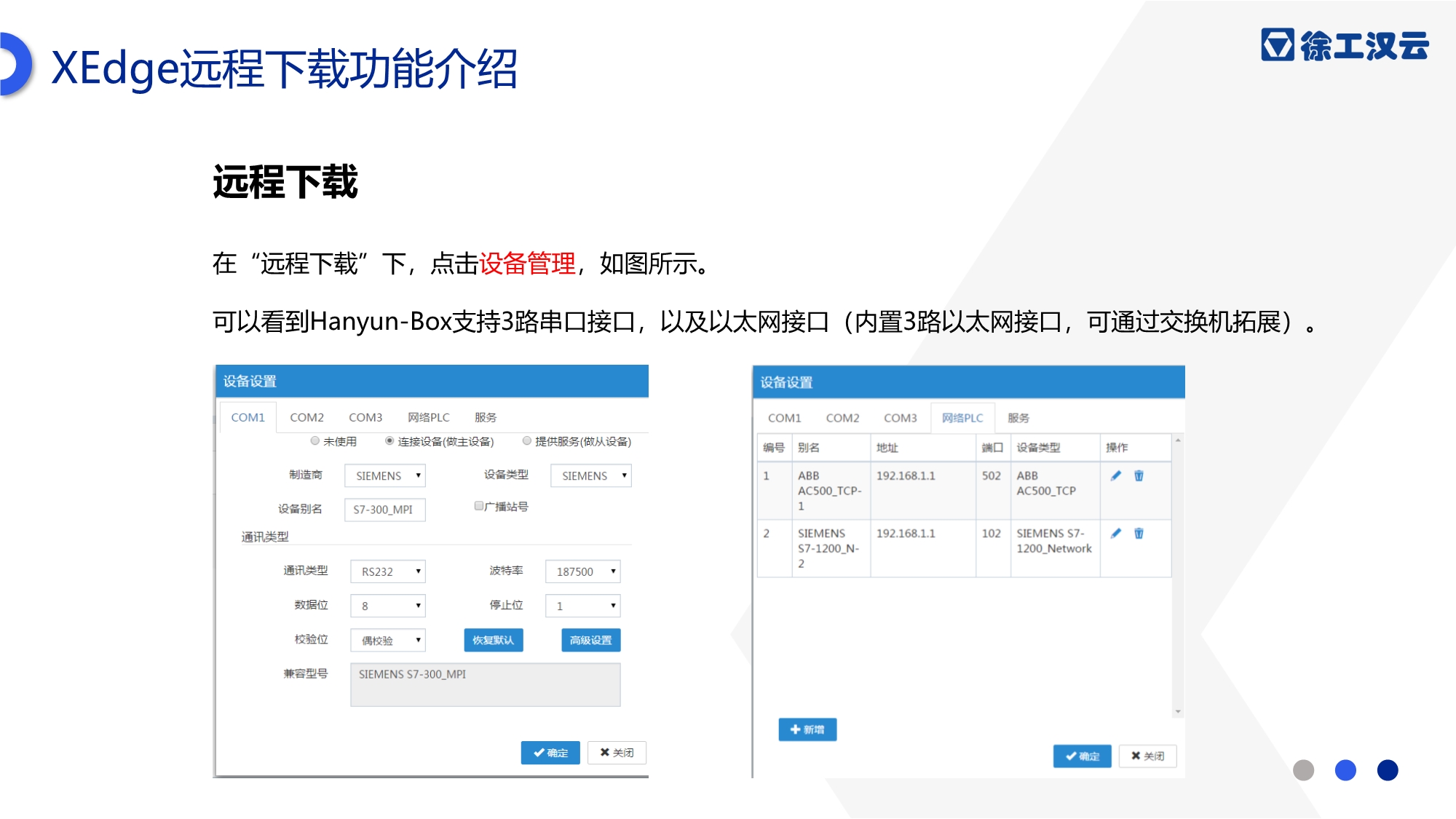
Task: Switch to COM2 tab in left dialog
Action: point(306,417)
